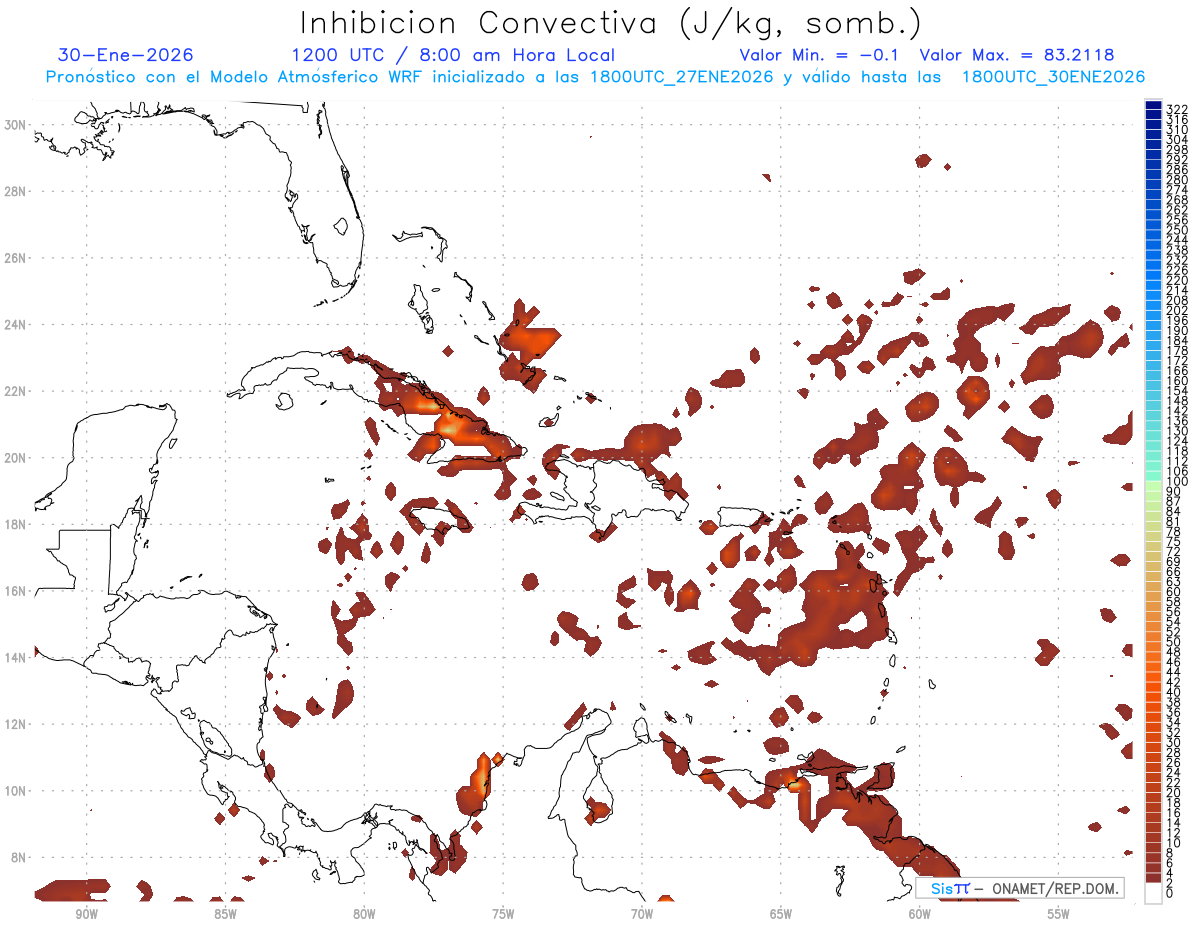The image size is (1200, 927).
Task: Click the '26N' latitude label
Action: pos(16,258)
